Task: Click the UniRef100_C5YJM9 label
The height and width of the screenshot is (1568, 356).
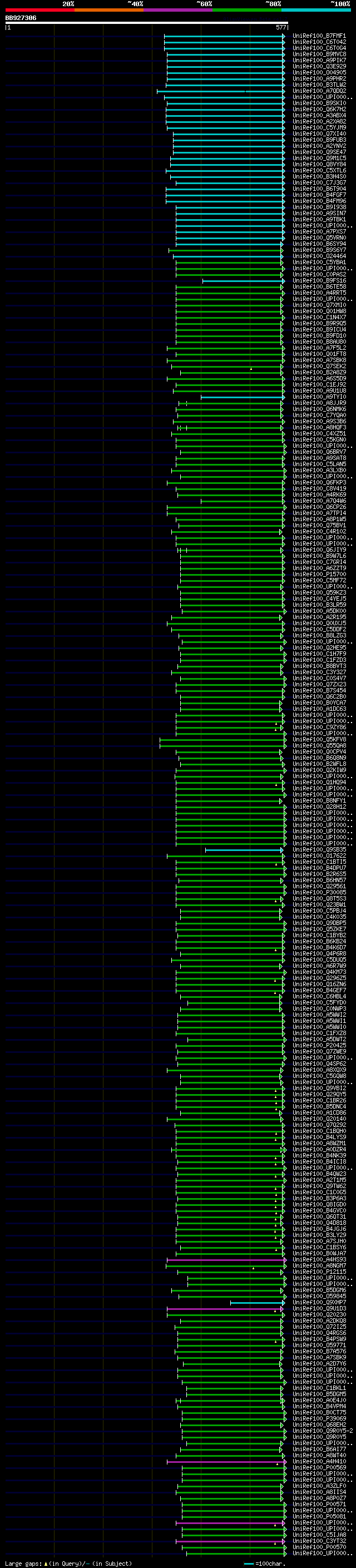Action: click(x=319, y=128)
